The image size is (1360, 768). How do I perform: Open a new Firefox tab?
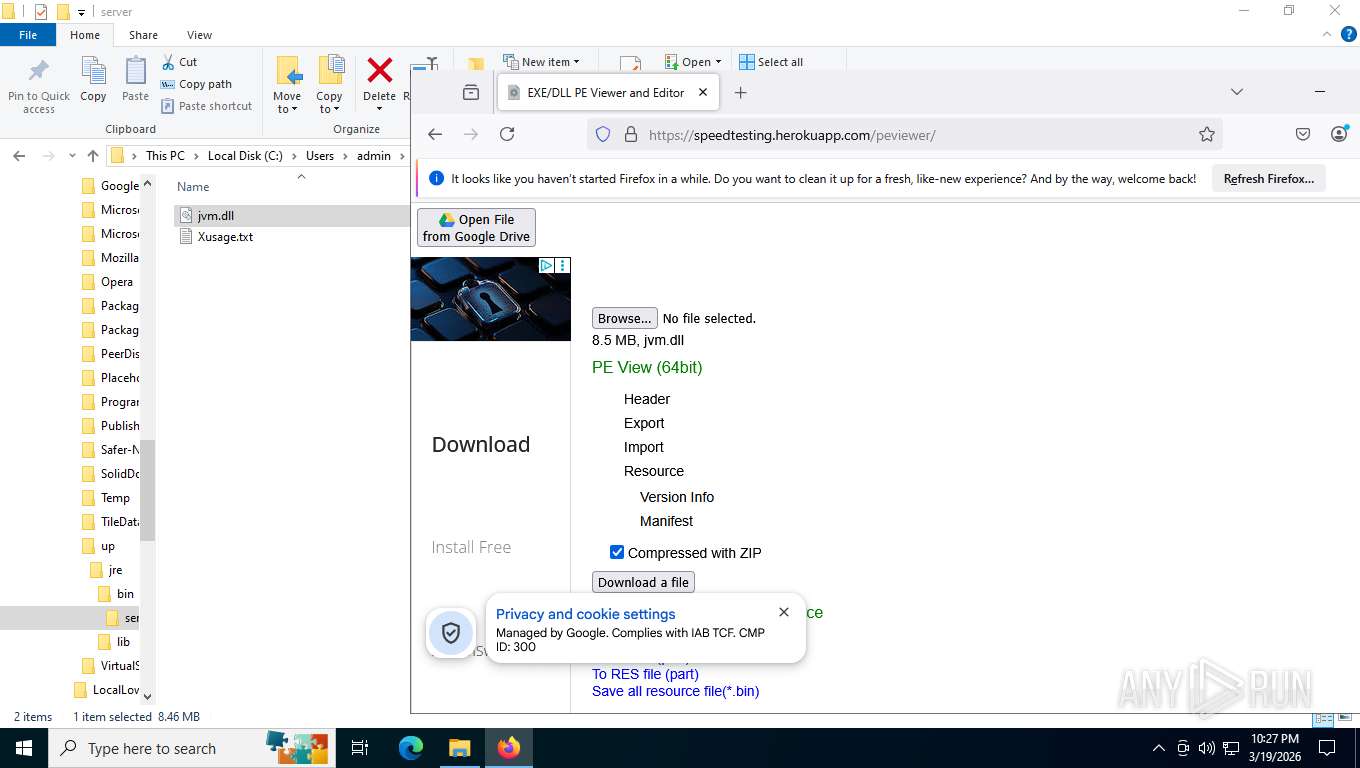click(741, 92)
